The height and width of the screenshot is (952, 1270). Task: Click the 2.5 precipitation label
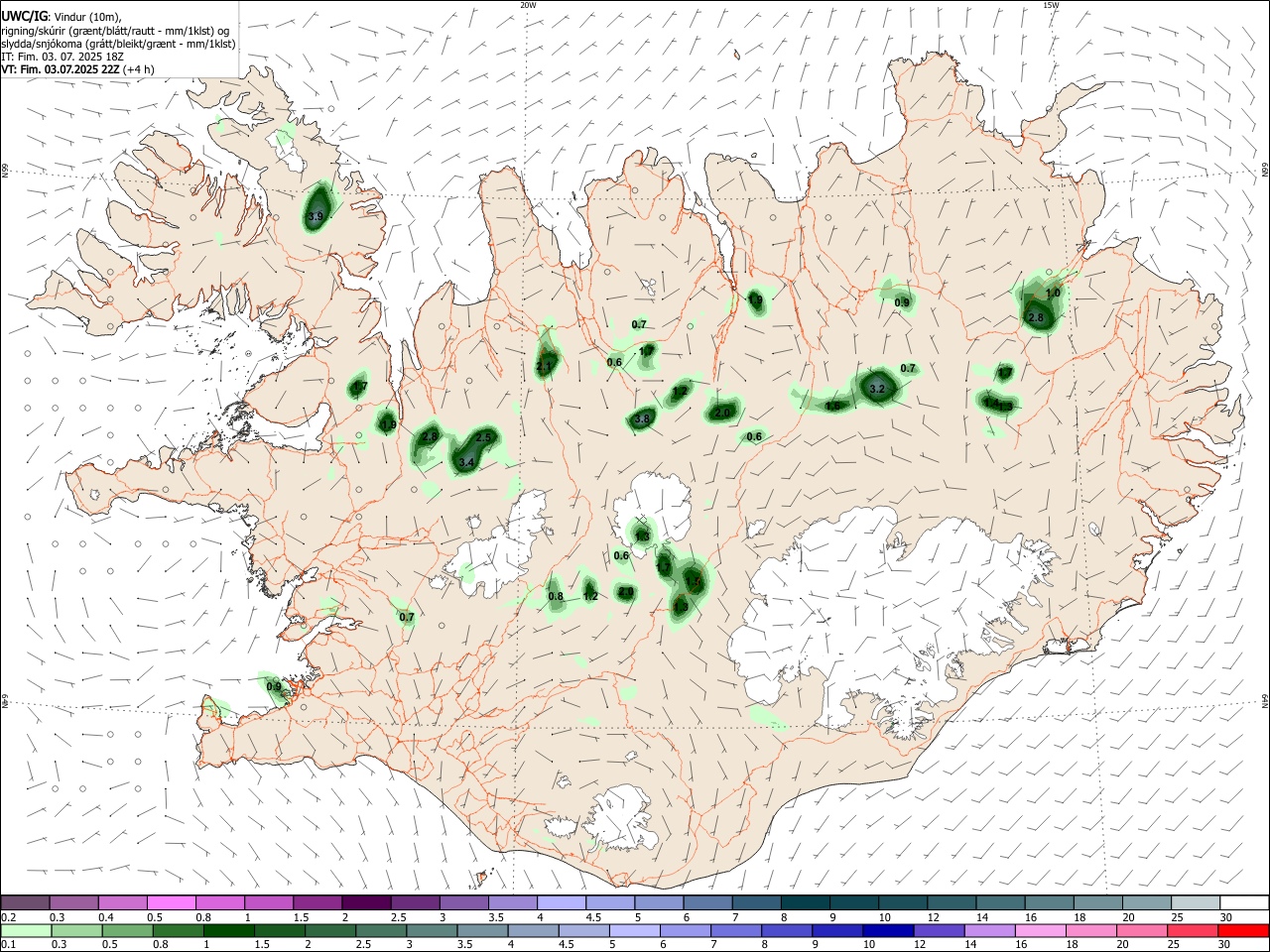[x=484, y=437]
